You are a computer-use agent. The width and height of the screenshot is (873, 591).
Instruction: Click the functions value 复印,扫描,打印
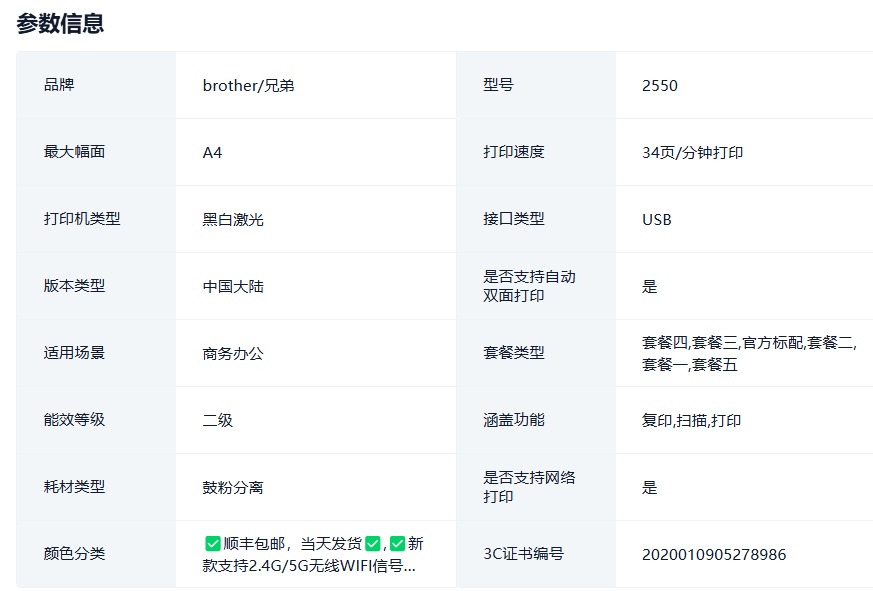[x=691, y=421]
